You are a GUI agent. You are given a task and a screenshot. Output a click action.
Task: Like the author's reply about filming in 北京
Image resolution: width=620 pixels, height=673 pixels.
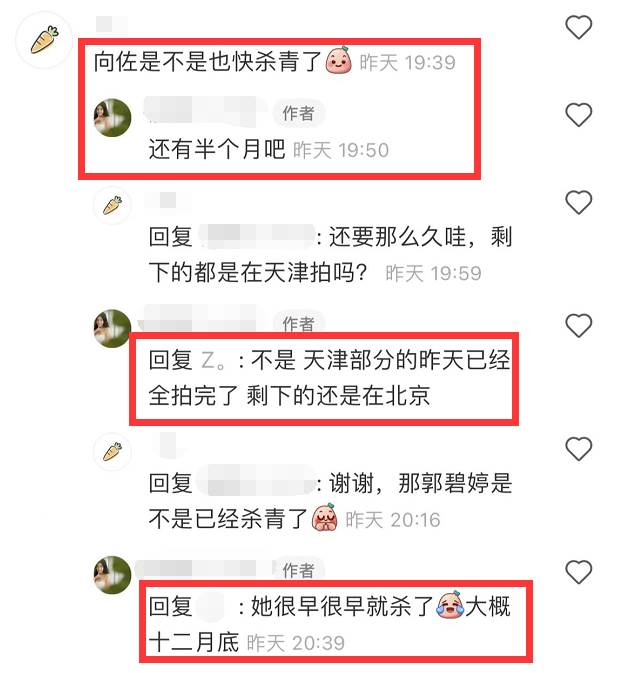point(578,325)
